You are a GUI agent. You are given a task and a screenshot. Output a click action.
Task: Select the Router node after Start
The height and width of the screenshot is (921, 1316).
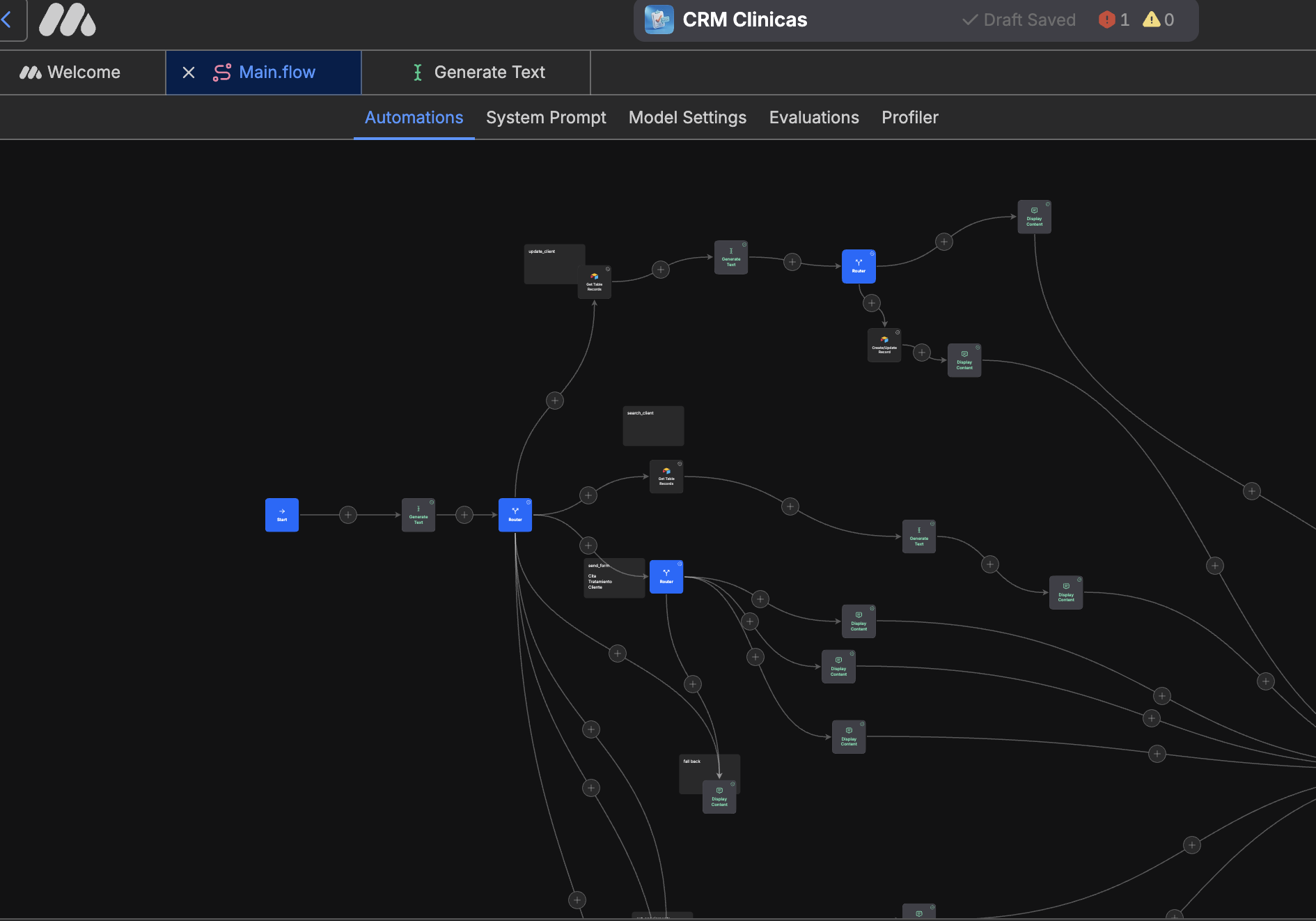tap(515, 515)
